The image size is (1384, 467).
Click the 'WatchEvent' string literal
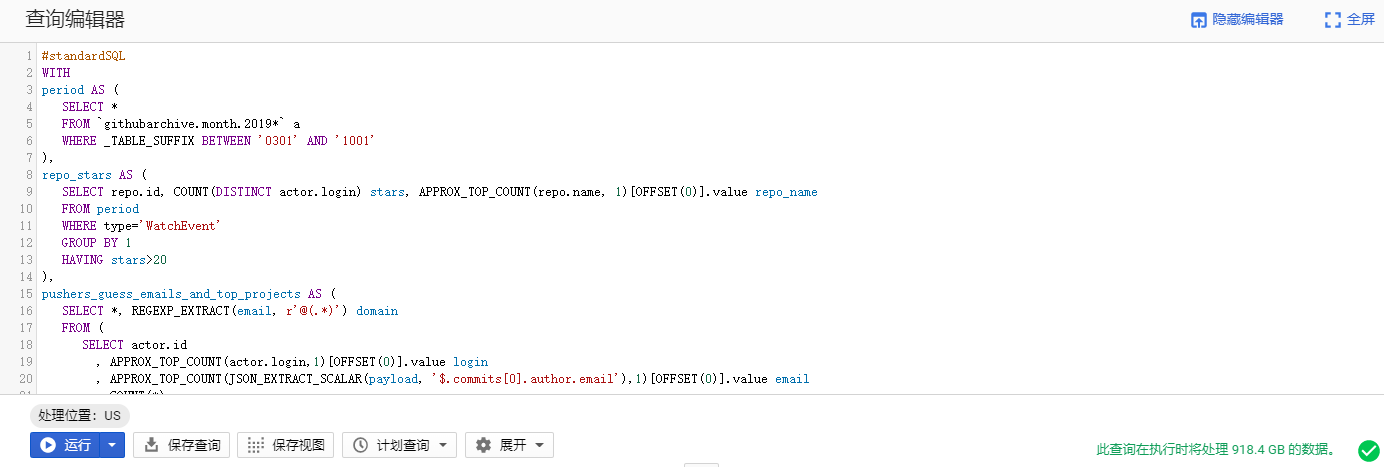pyautogui.click(x=182, y=226)
